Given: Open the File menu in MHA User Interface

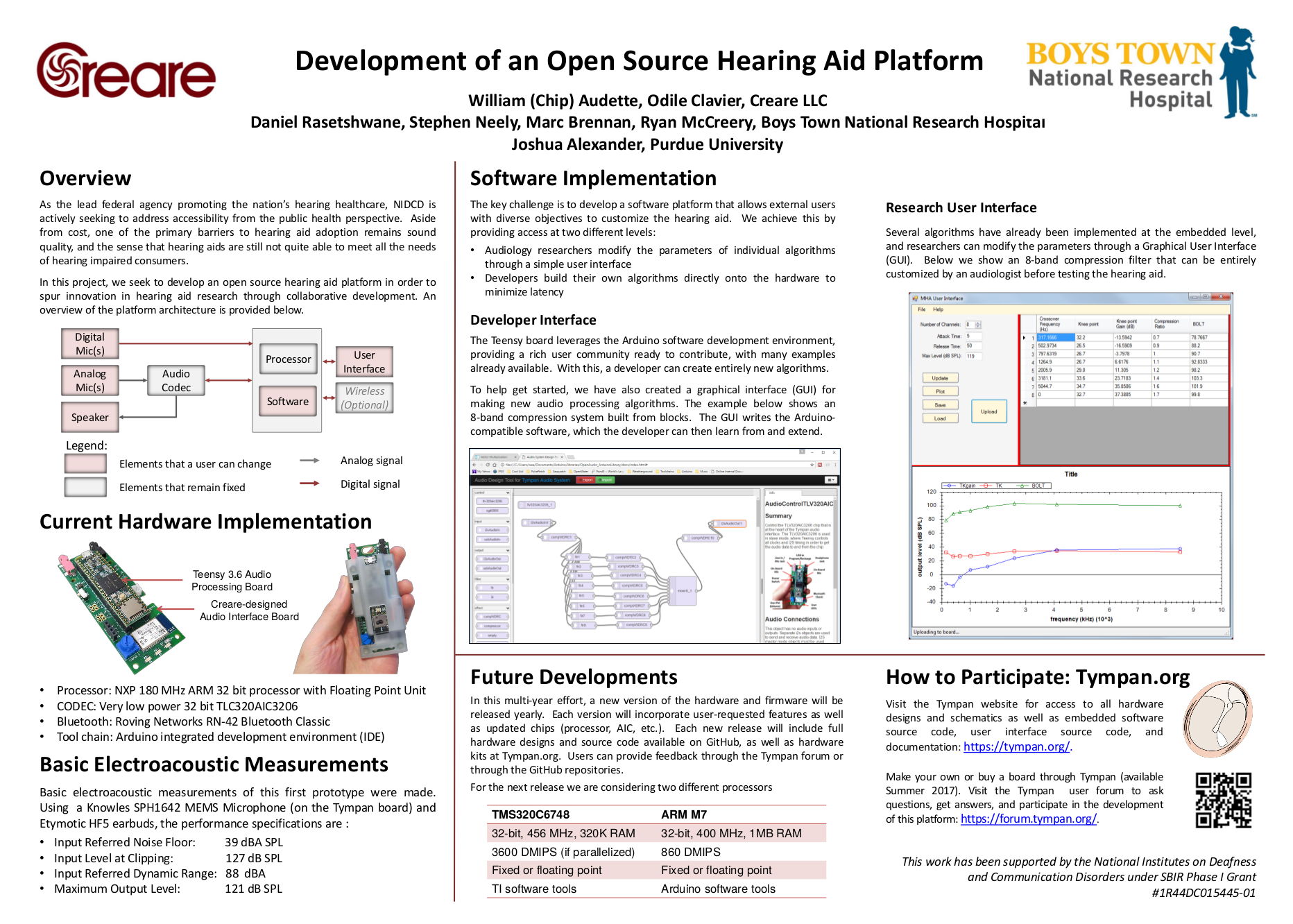Looking at the screenshot, I should tap(921, 309).
